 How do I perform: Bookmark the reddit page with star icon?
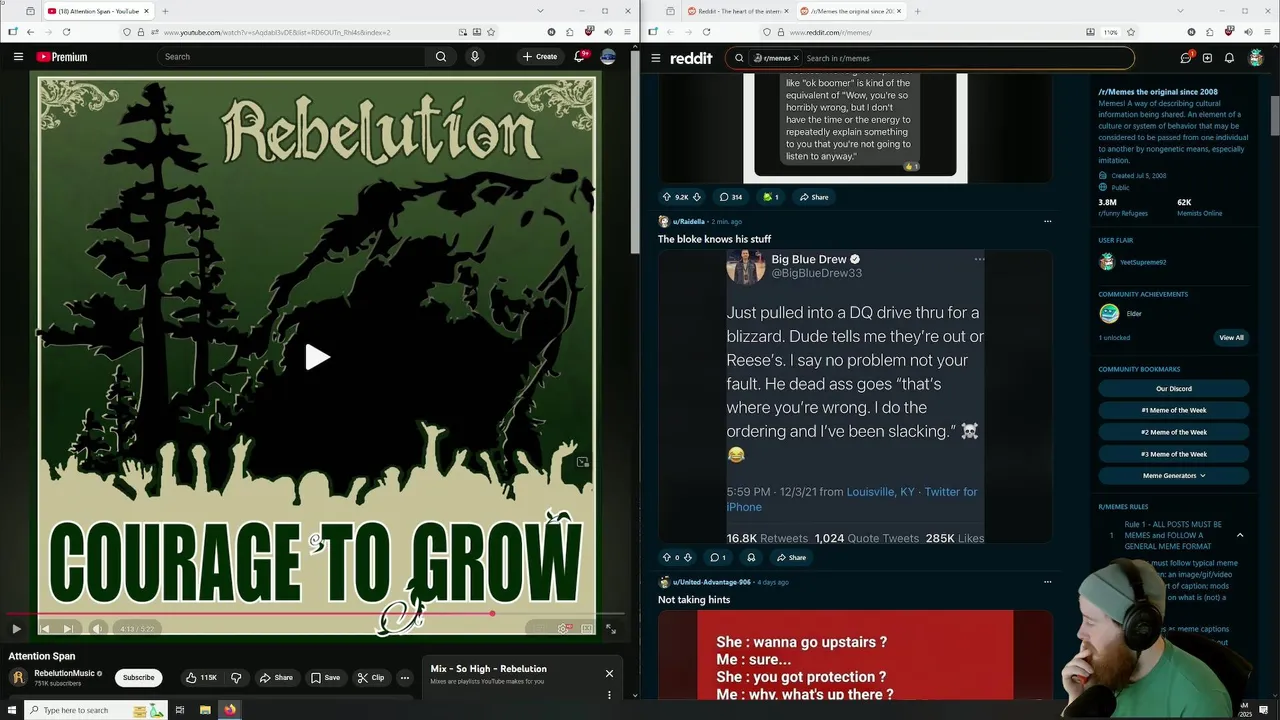point(1130,32)
